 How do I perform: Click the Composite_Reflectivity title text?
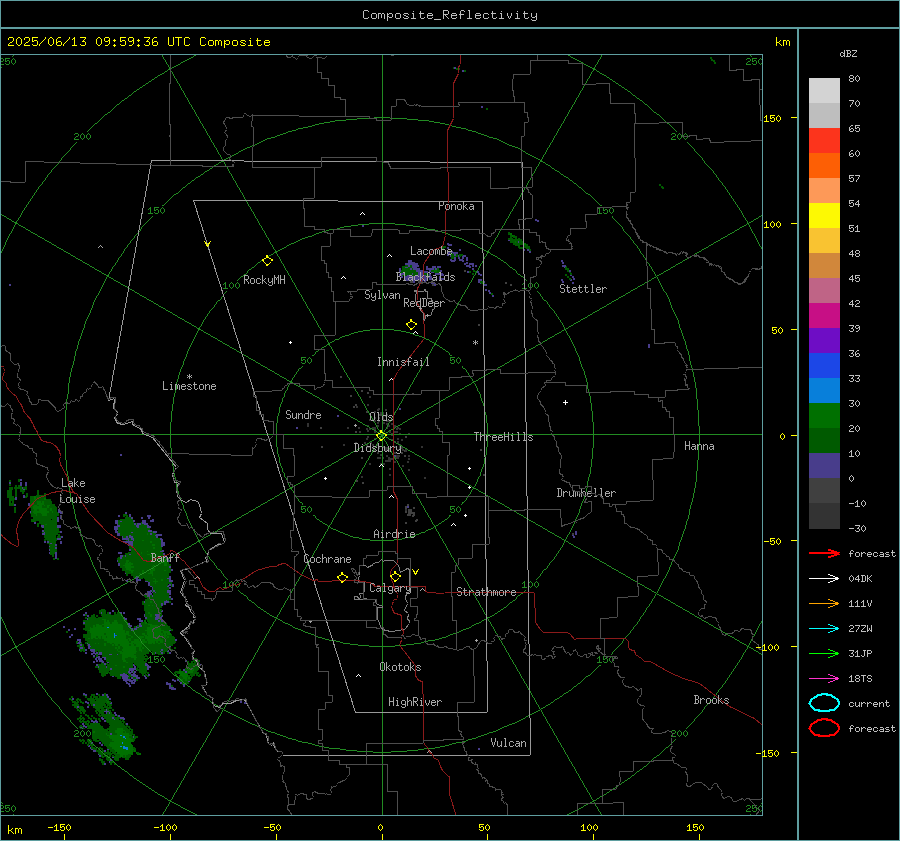coord(450,15)
